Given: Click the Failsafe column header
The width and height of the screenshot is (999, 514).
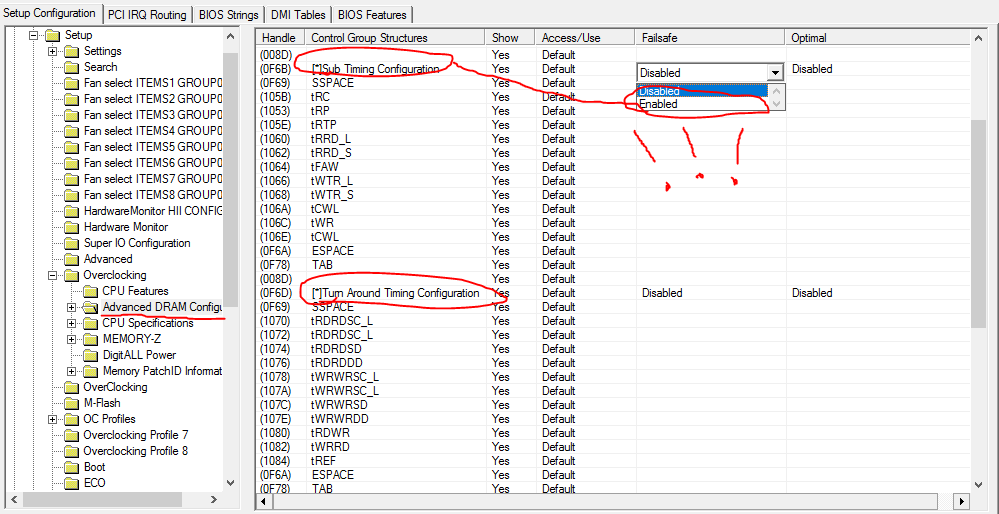Looking at the screenshot, I should [x=710, y=38].
